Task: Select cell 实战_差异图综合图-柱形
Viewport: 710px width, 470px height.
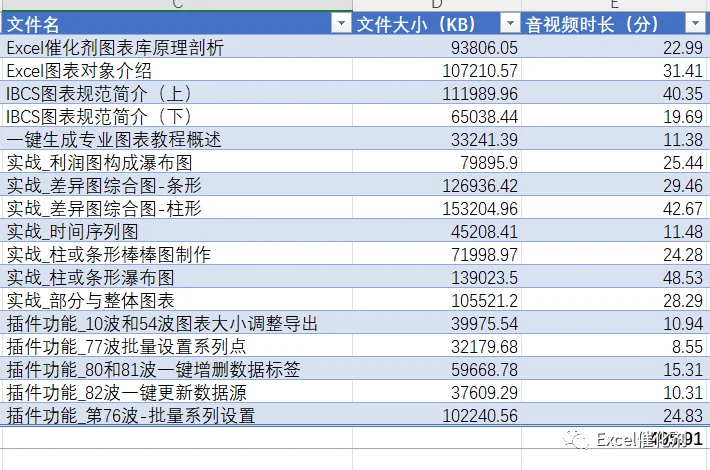Action: point(177,208)
